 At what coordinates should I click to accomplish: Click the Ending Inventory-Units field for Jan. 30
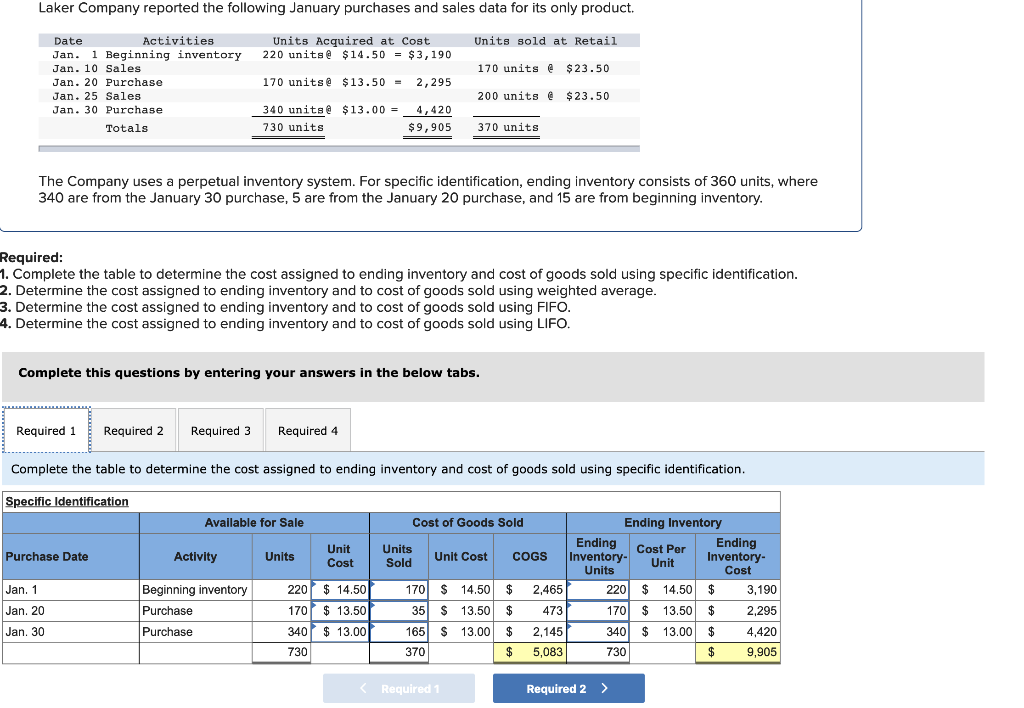click(x=597, y=632)
